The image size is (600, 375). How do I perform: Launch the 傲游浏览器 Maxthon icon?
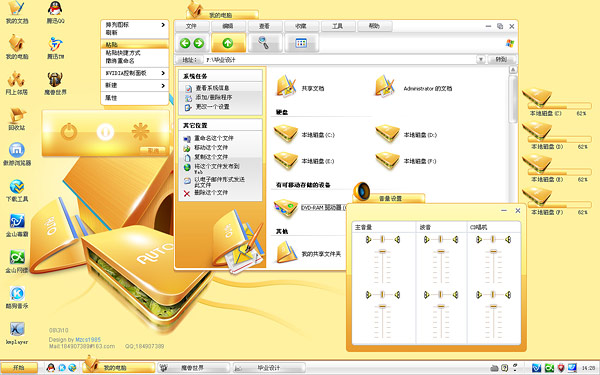16,154
